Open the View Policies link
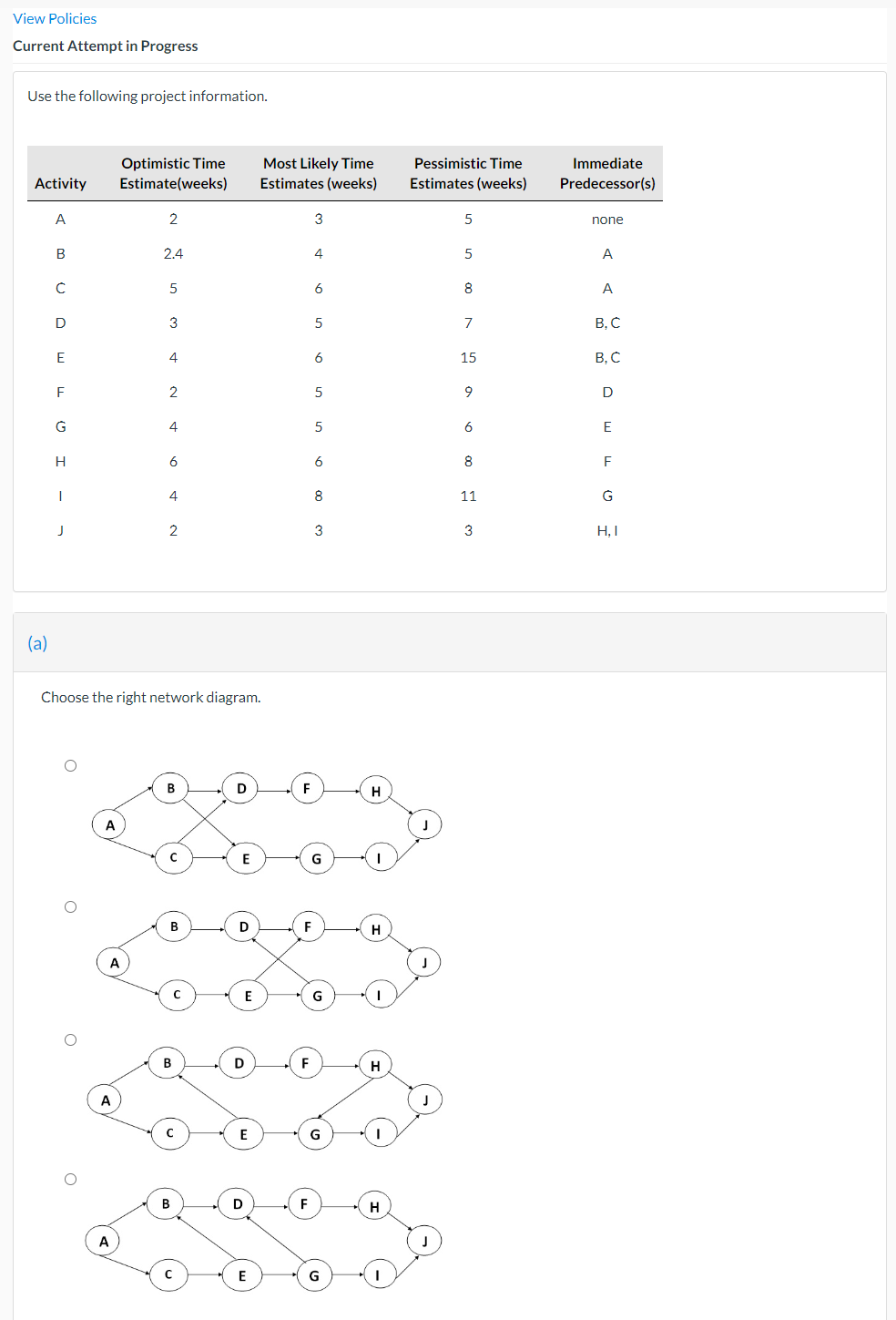 tap(54, 17)
